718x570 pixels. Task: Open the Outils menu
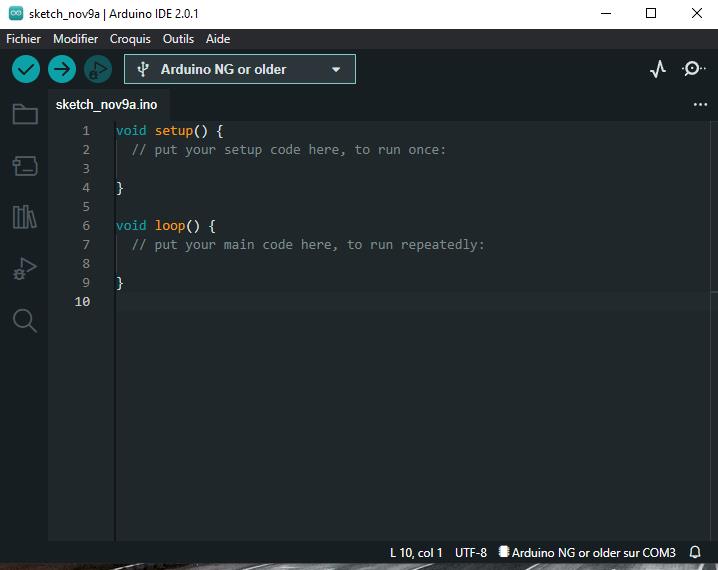point(178,39)
